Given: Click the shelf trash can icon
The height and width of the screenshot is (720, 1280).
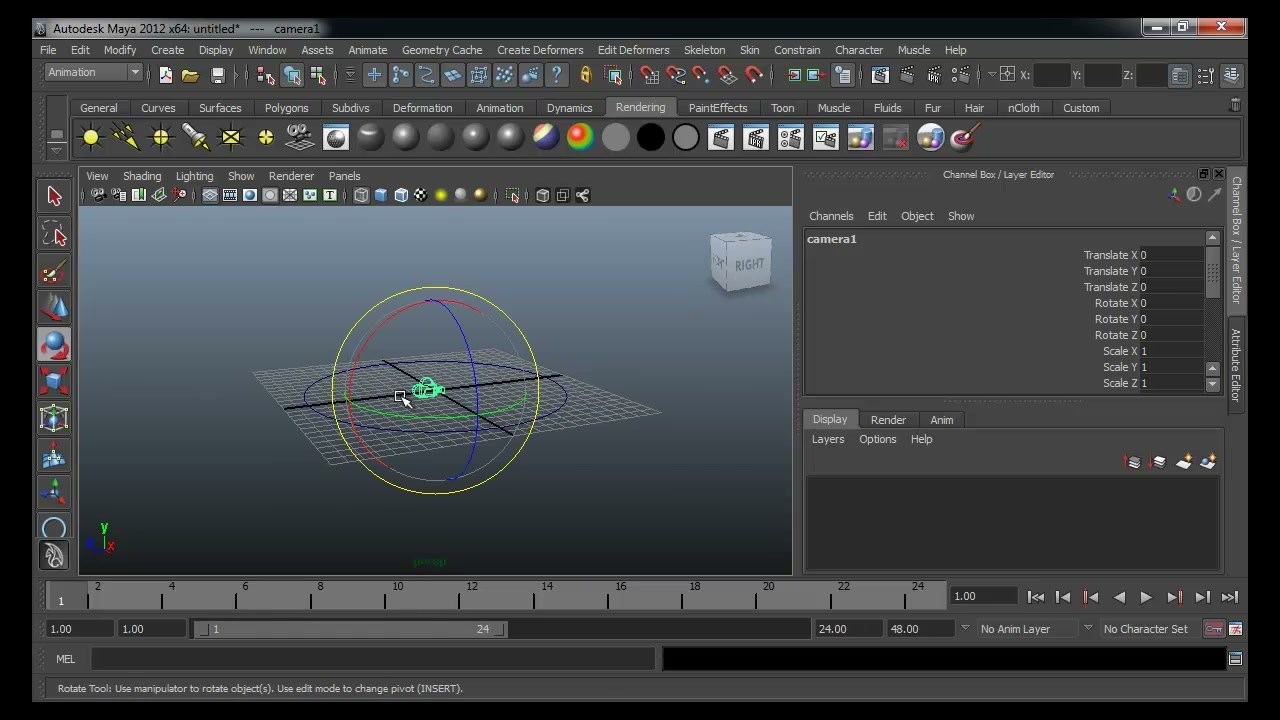Looking at the screenshot, I should point(1235,105).
